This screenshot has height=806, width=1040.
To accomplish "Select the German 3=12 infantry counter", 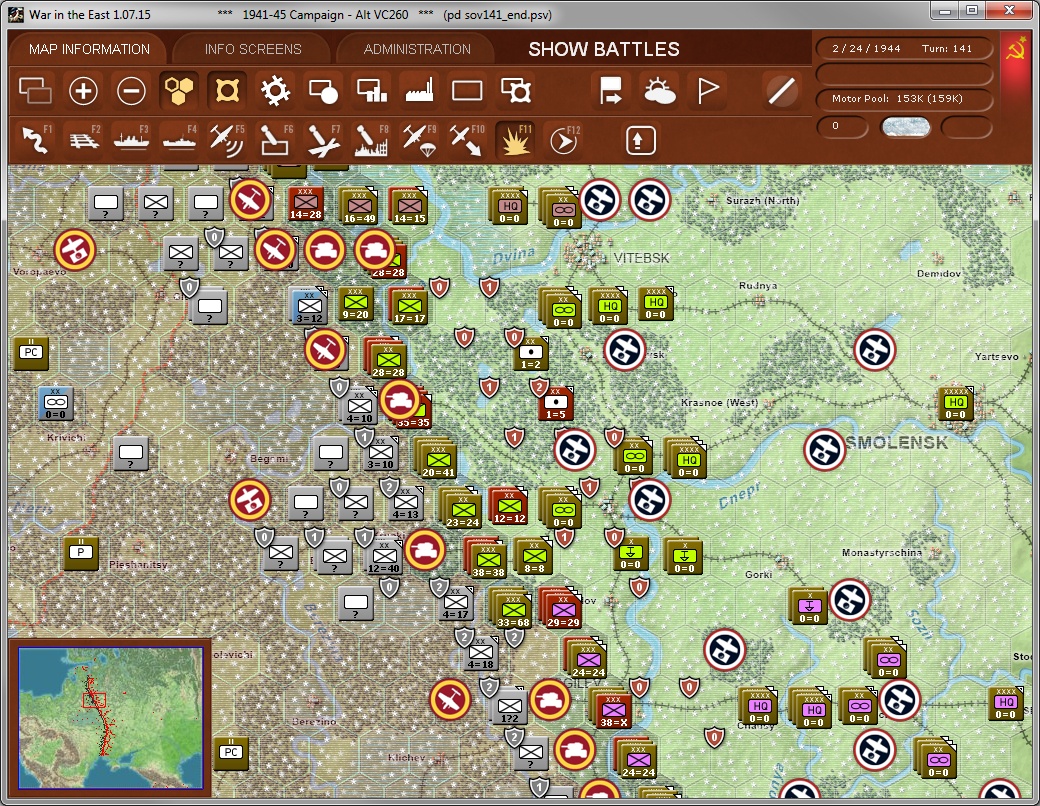I will click(308, 306).
